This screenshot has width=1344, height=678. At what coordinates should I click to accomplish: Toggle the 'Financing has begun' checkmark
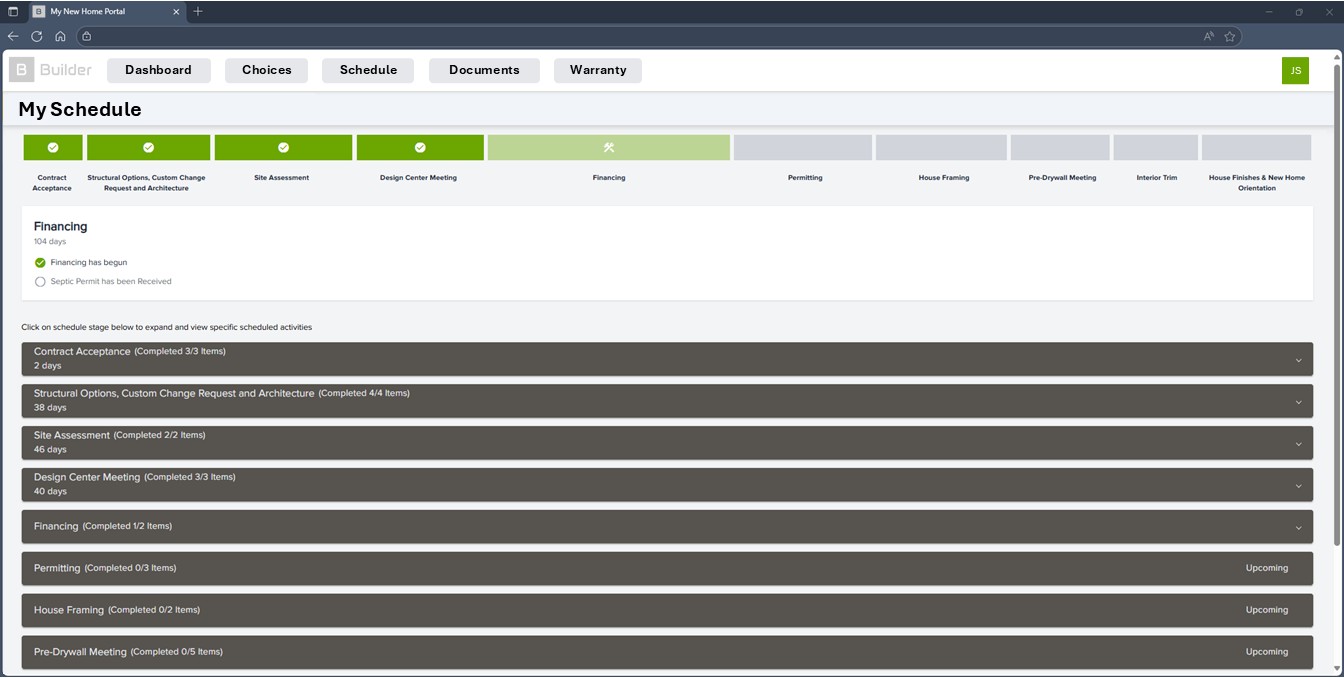pyautogui.click(x=40, y=263)
